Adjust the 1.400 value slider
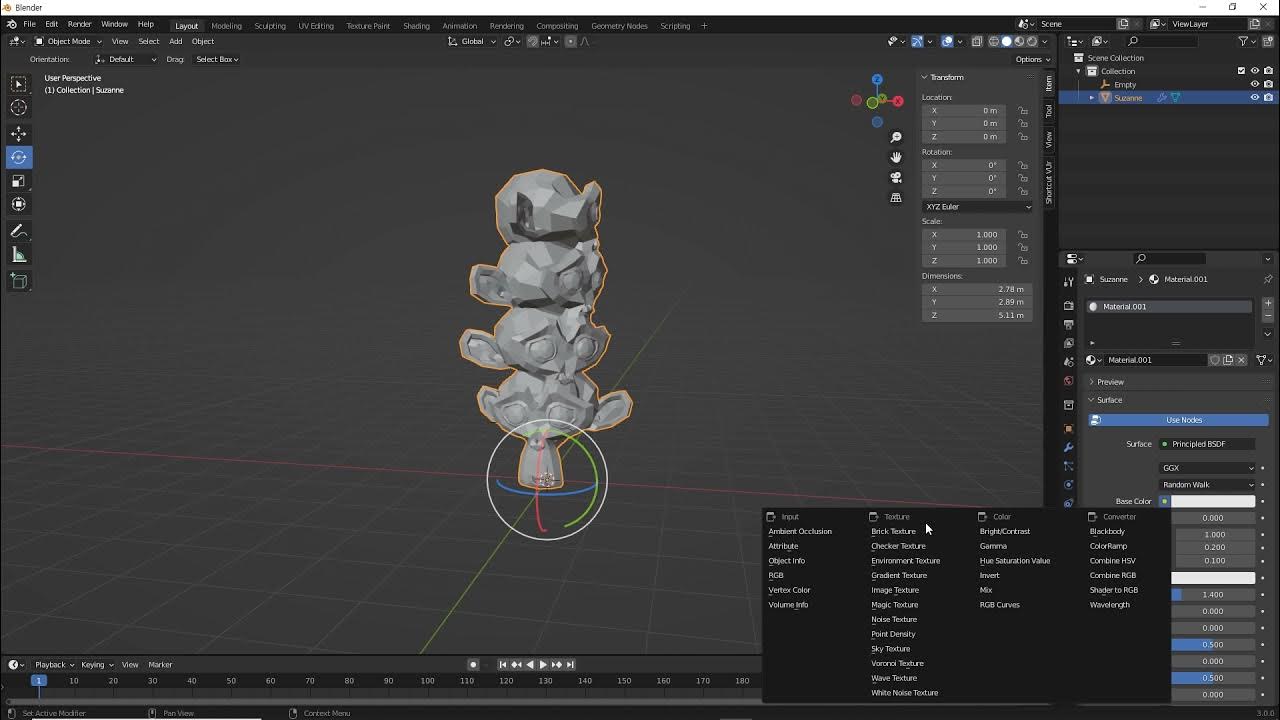 tap(1213, 595)
